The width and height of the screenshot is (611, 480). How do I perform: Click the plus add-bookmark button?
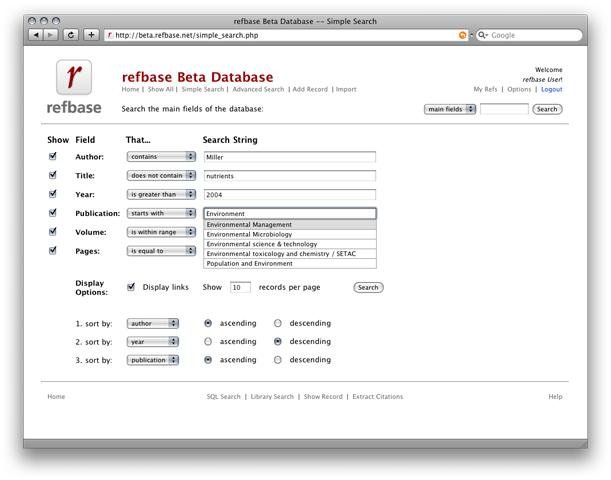pos(91,35)
